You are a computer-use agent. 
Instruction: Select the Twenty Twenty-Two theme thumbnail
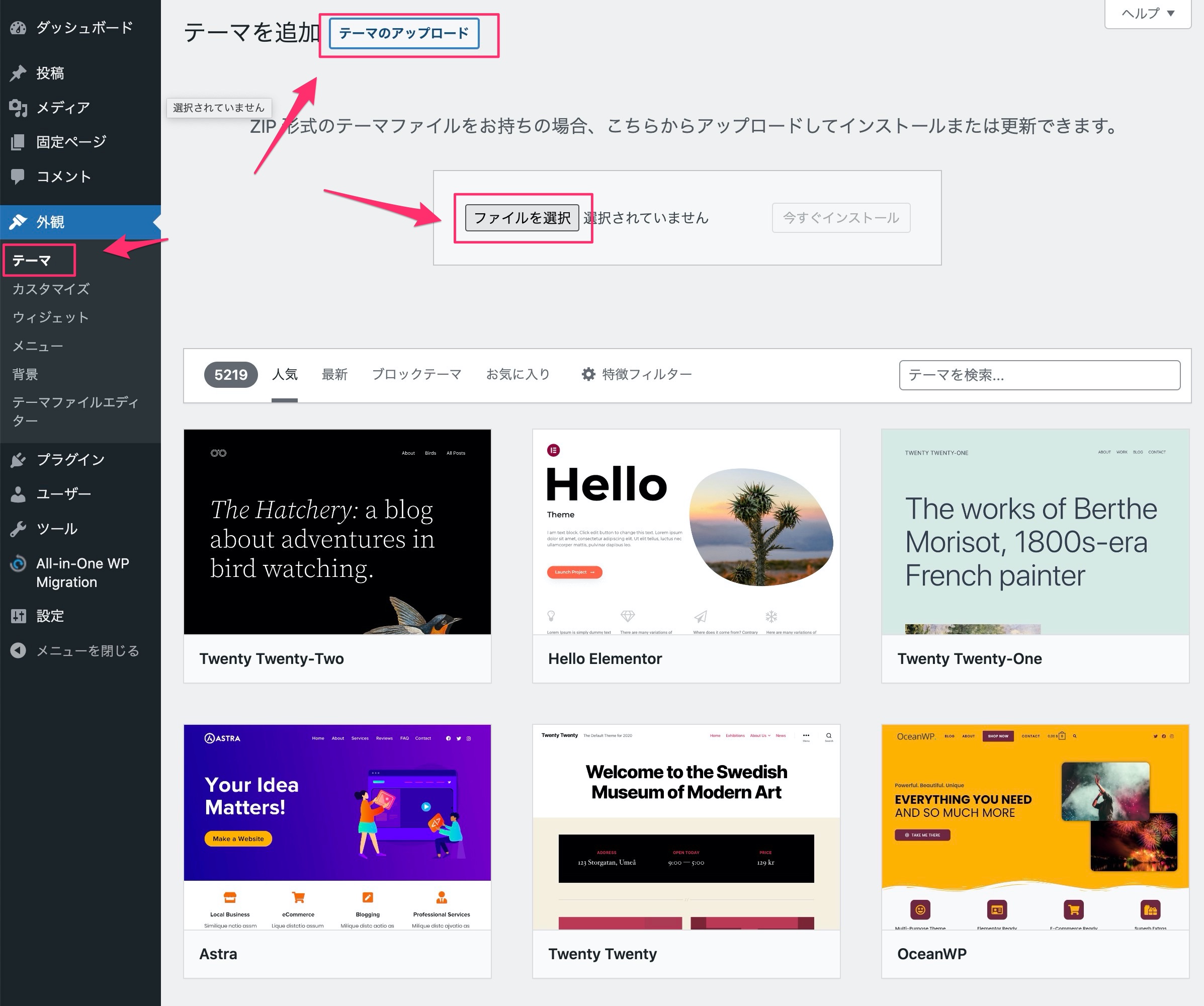pyautogui.click(x=337, y=532)
